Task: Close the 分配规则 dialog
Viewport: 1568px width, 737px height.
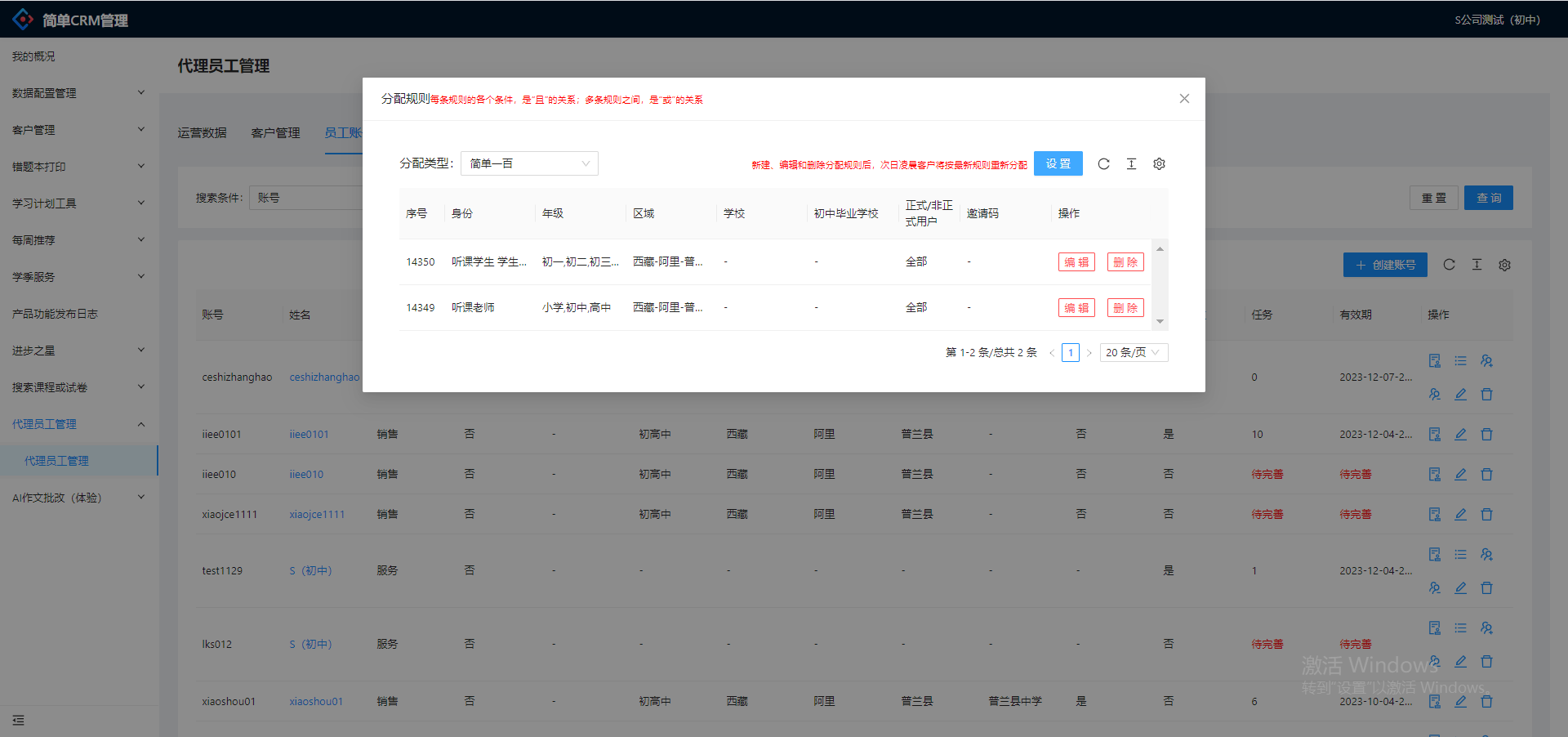Action: pyautogui.click(x=1184, y=99)
